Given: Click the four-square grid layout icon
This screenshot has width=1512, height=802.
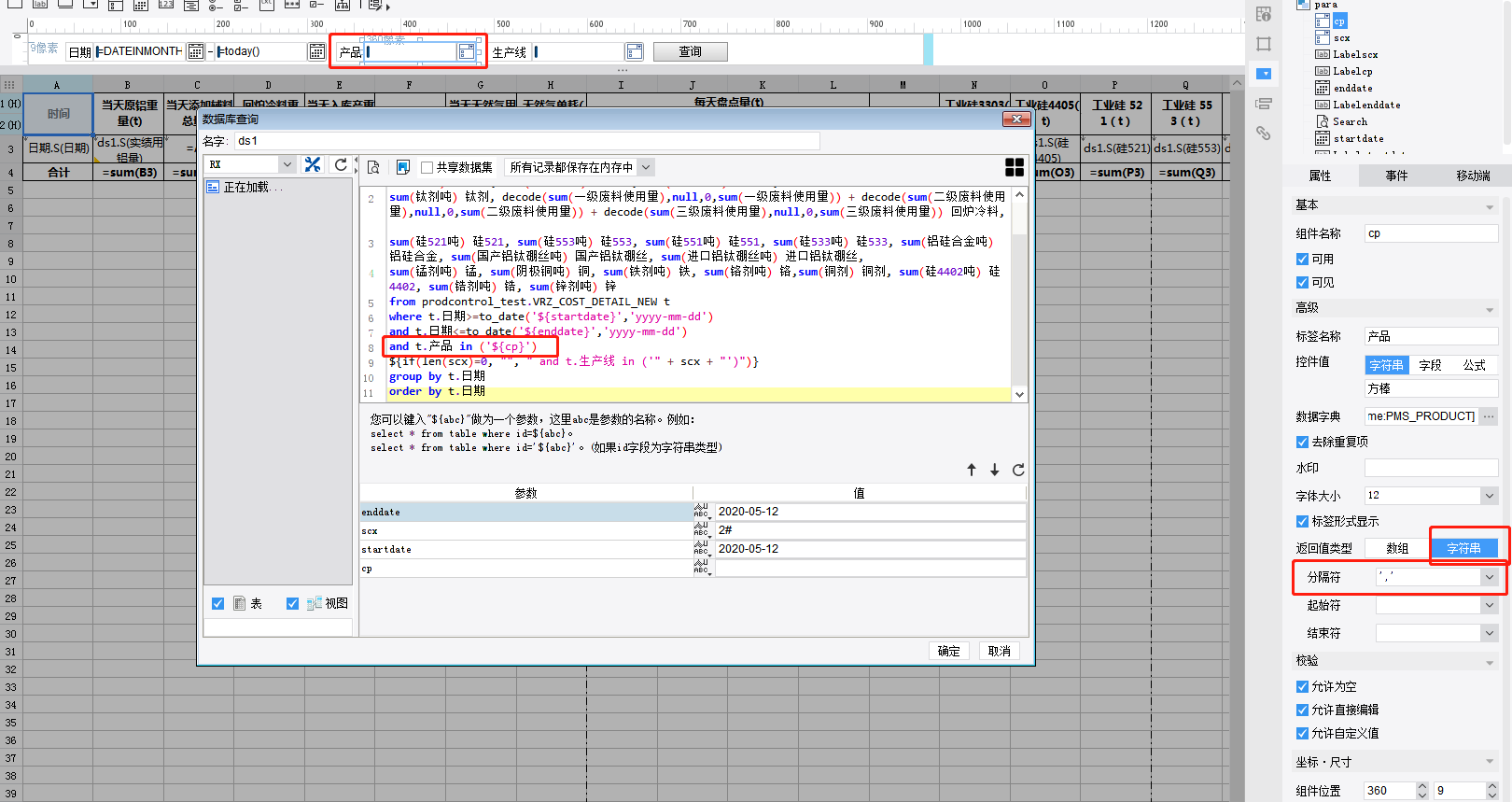Looking at the screenshot, I should tap(1015, 167).
